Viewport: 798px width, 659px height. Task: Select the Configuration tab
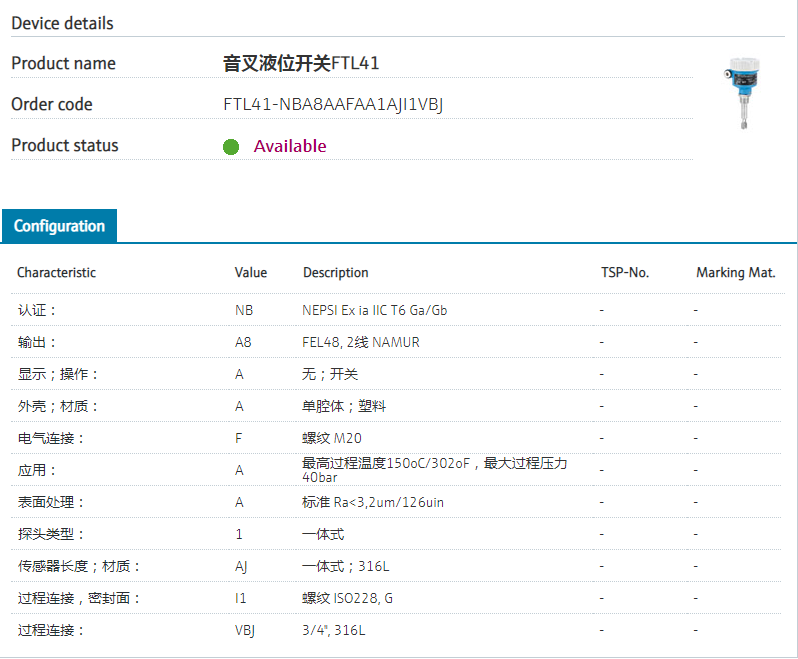pyautogui.click(x=59, y=226)
